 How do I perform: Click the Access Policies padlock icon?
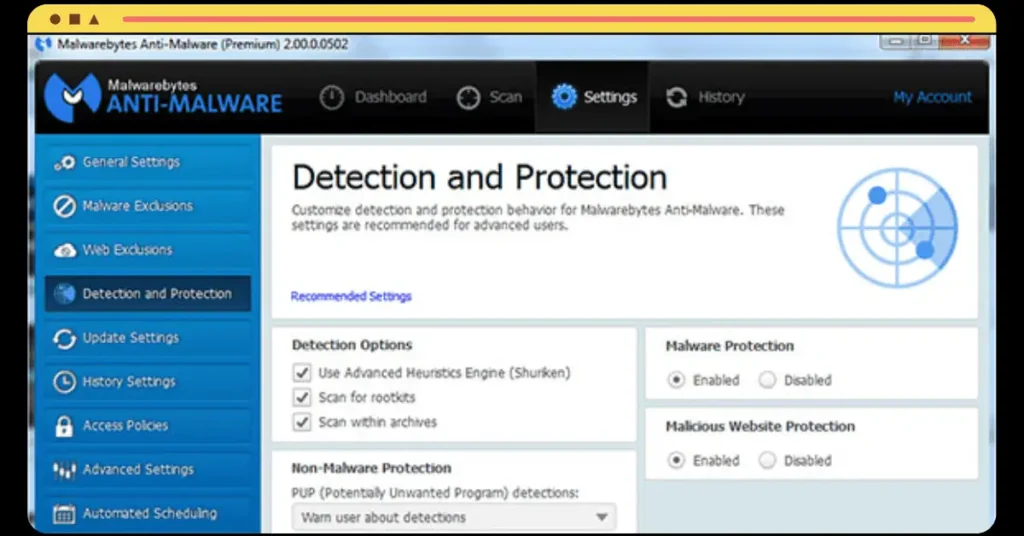(64, 426)
